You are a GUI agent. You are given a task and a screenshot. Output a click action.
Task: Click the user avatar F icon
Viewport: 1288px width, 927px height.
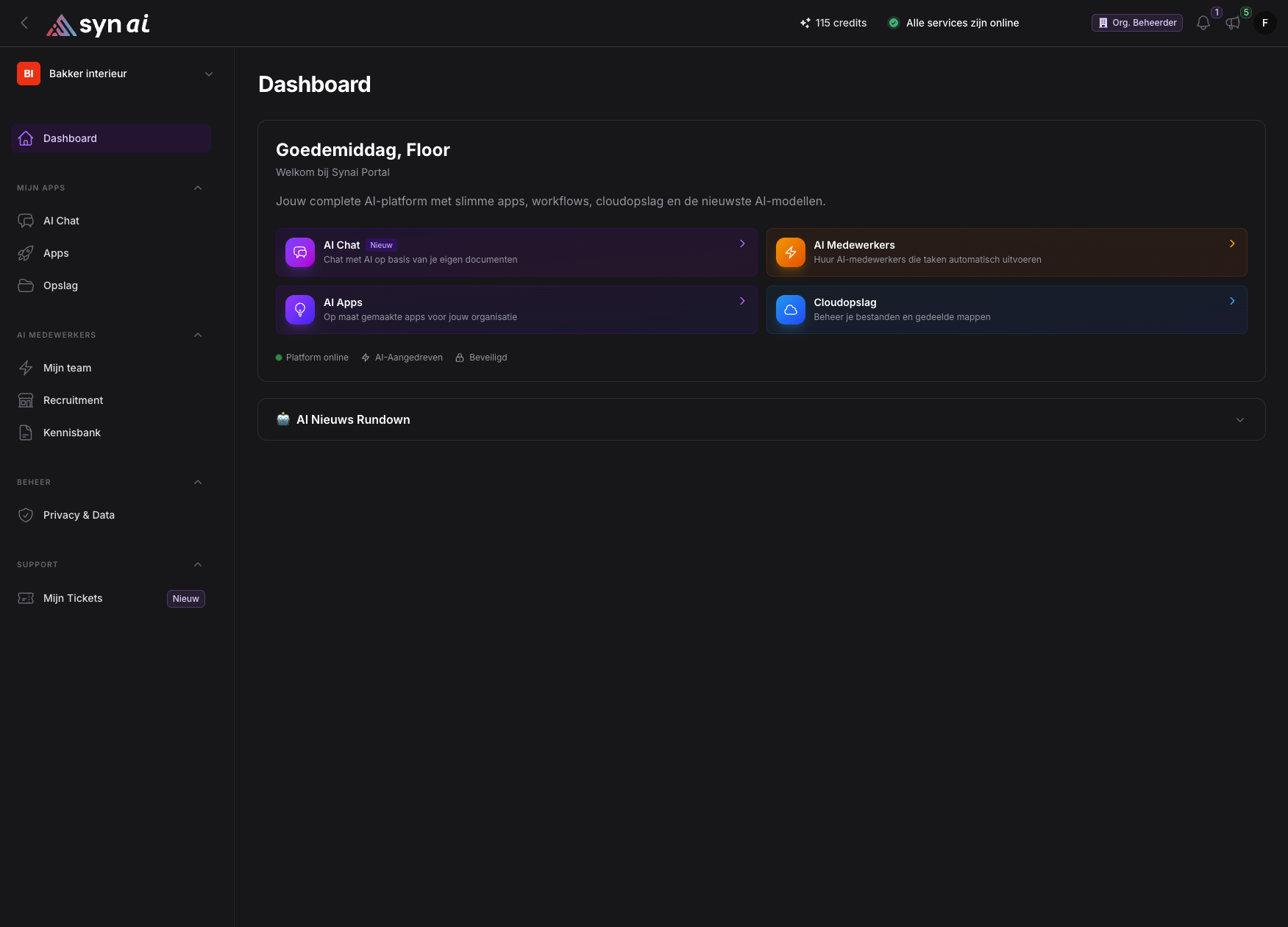tap(1264, 23)
